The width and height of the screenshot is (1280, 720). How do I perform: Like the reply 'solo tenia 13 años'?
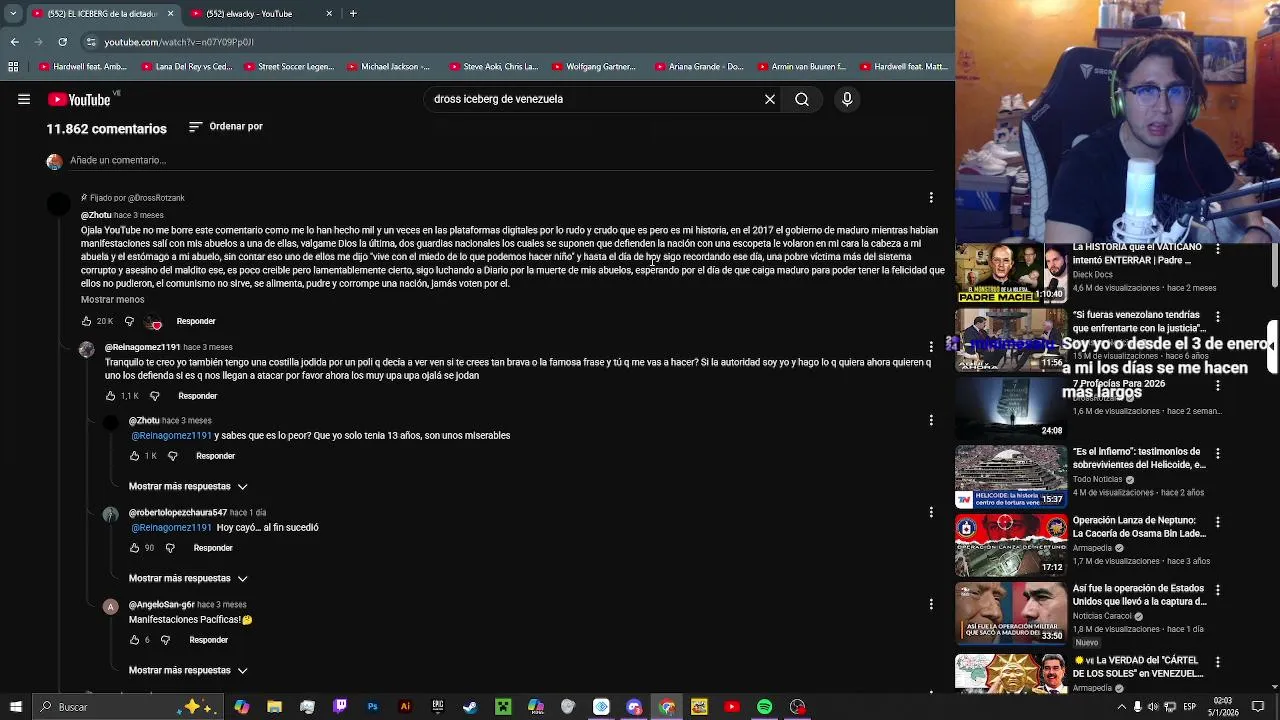tap(134, 456)
